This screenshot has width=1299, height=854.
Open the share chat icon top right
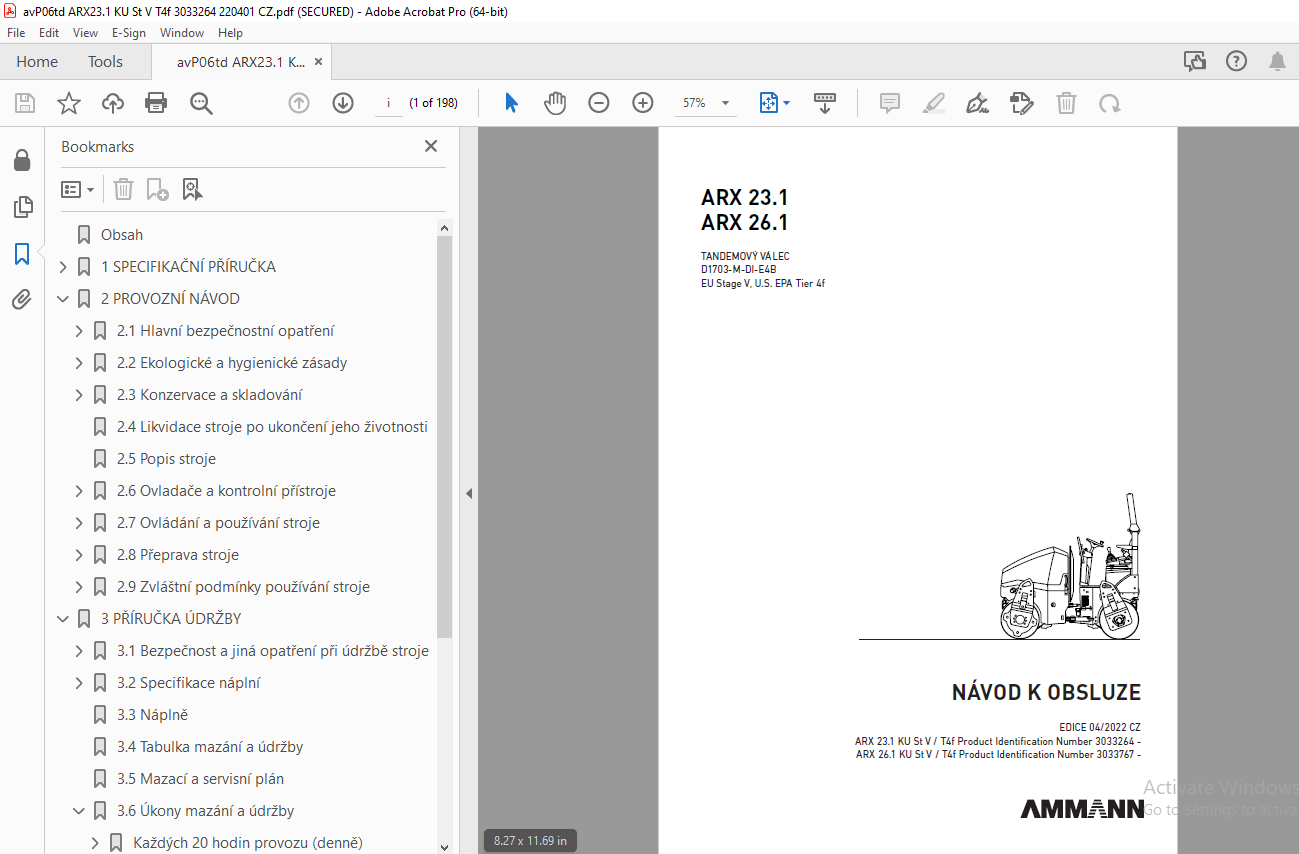point(1195,62)
